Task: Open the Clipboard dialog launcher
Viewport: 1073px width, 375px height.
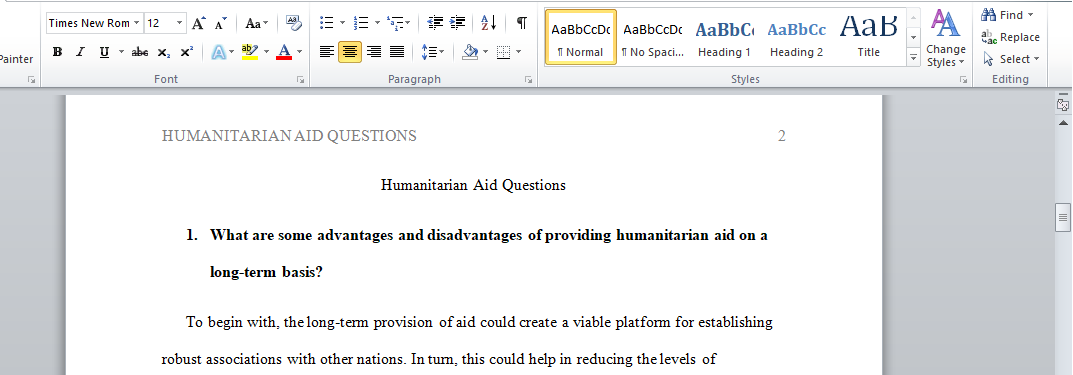Action: pos(31,80)
